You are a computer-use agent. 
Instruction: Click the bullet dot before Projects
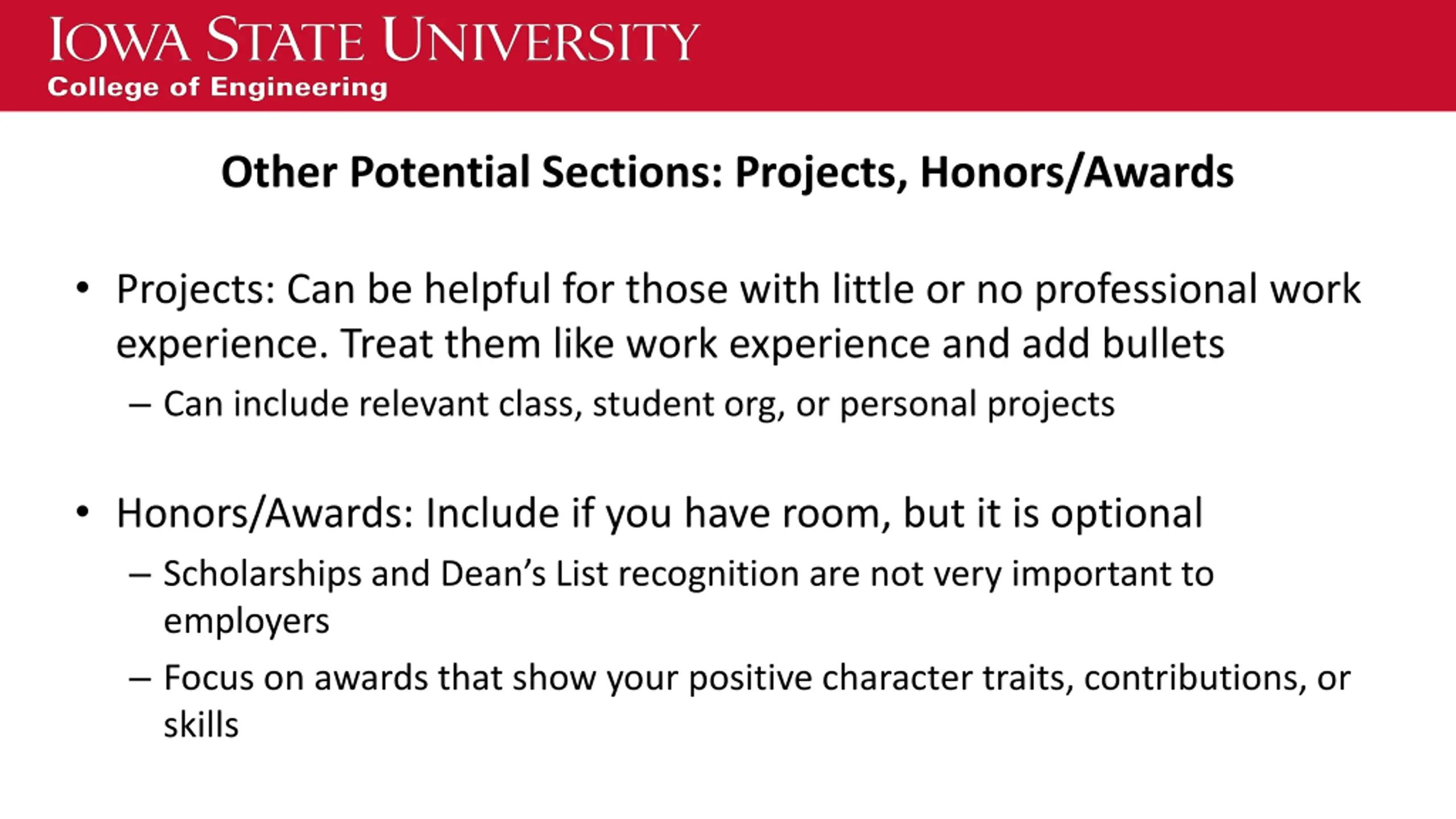click(x=83, y=287)
